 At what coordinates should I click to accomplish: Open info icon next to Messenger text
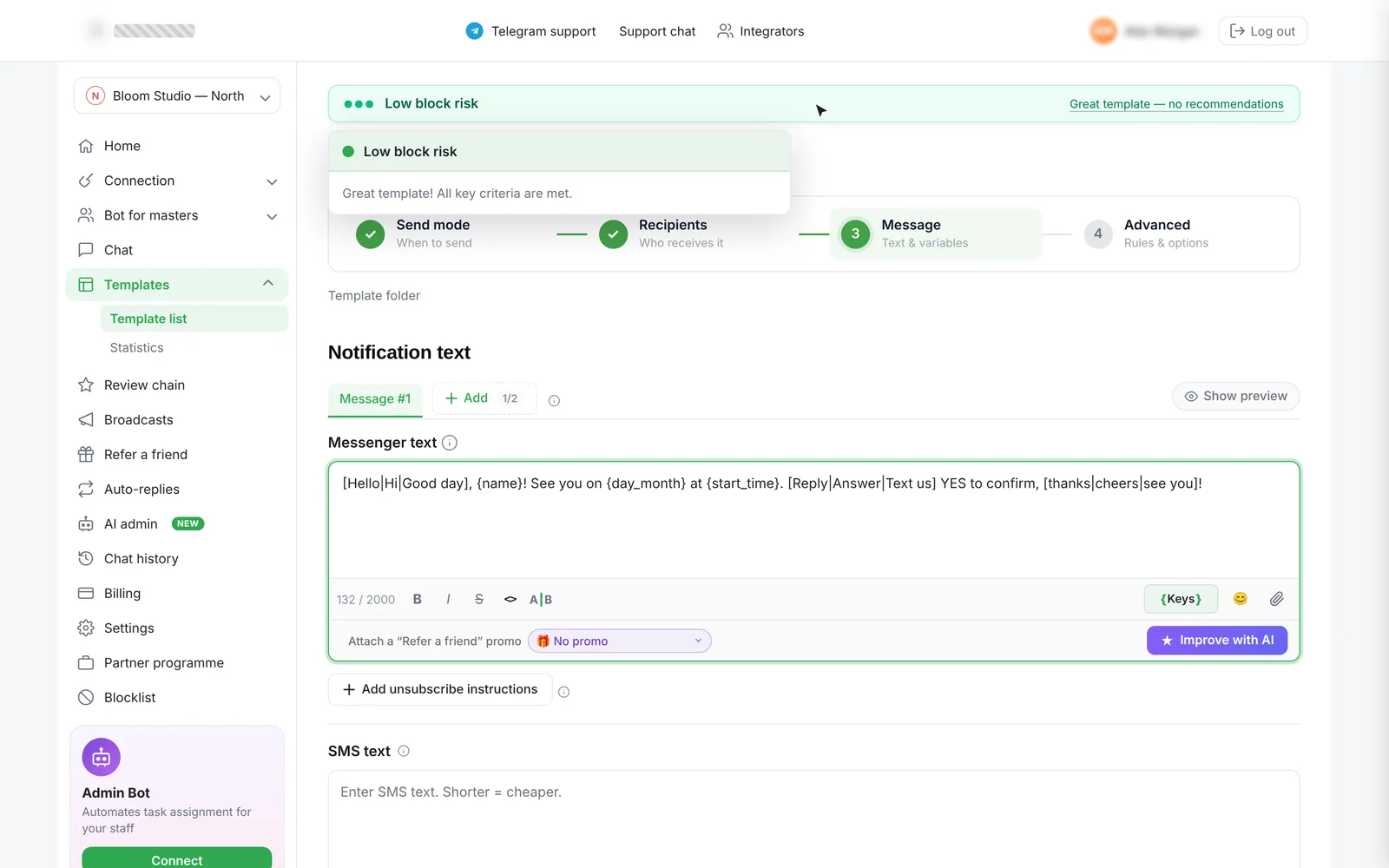point(450,443)
